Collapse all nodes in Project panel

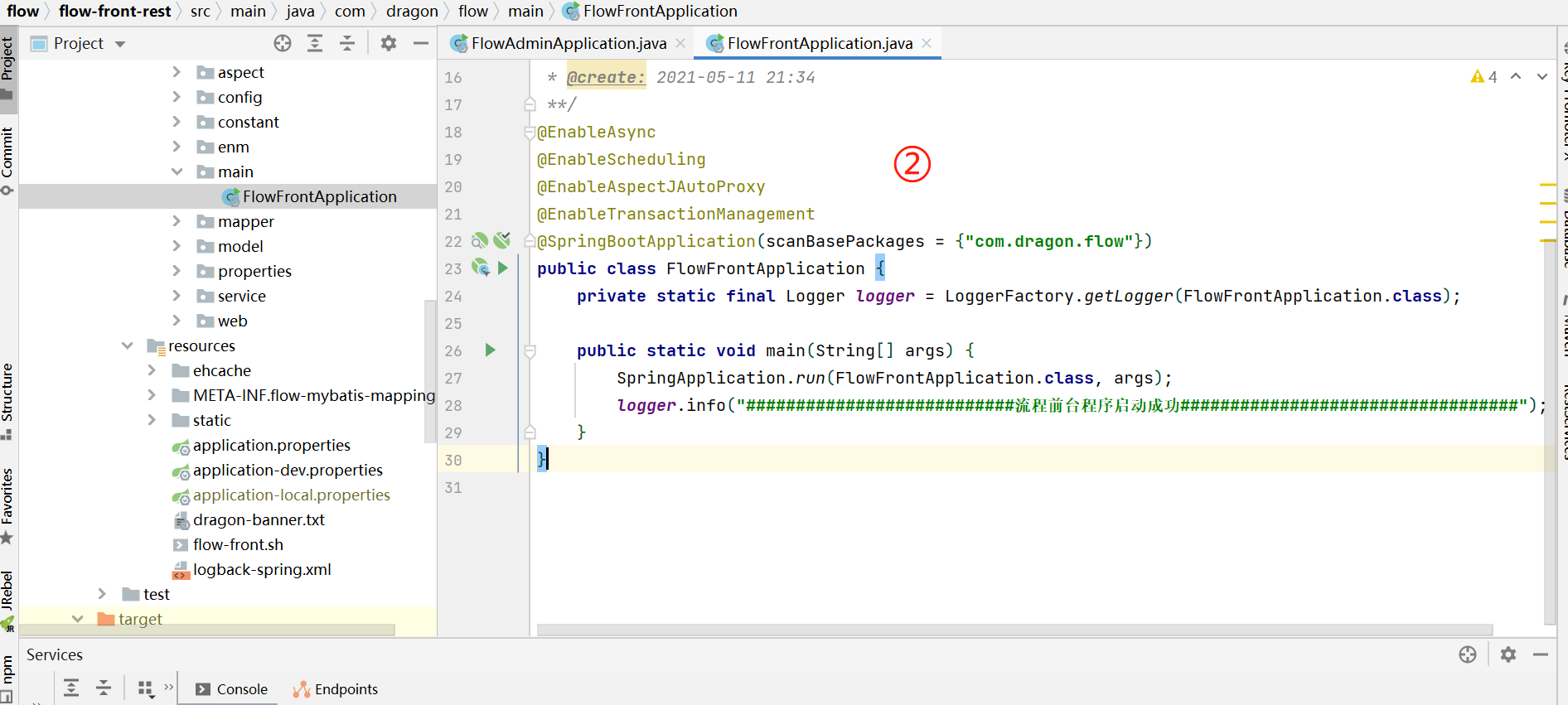(x=347, y=43)
